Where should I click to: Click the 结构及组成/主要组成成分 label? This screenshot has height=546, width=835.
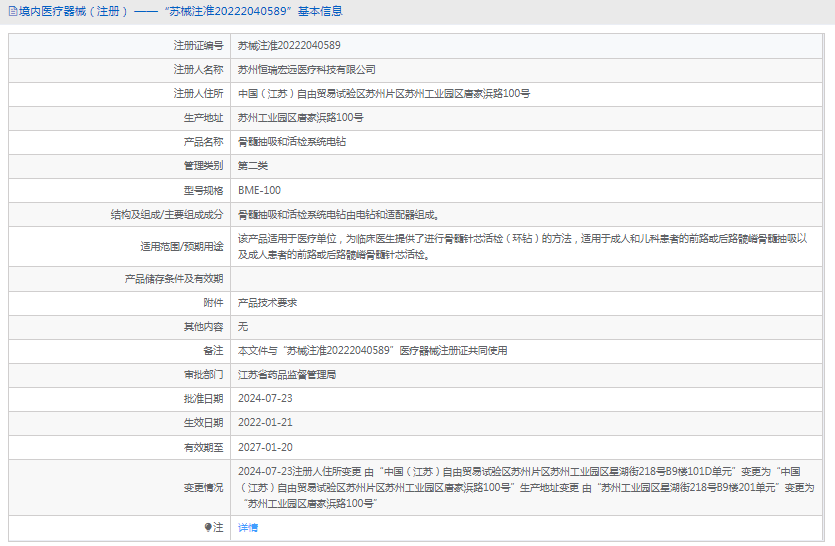[x=167, y=215]
